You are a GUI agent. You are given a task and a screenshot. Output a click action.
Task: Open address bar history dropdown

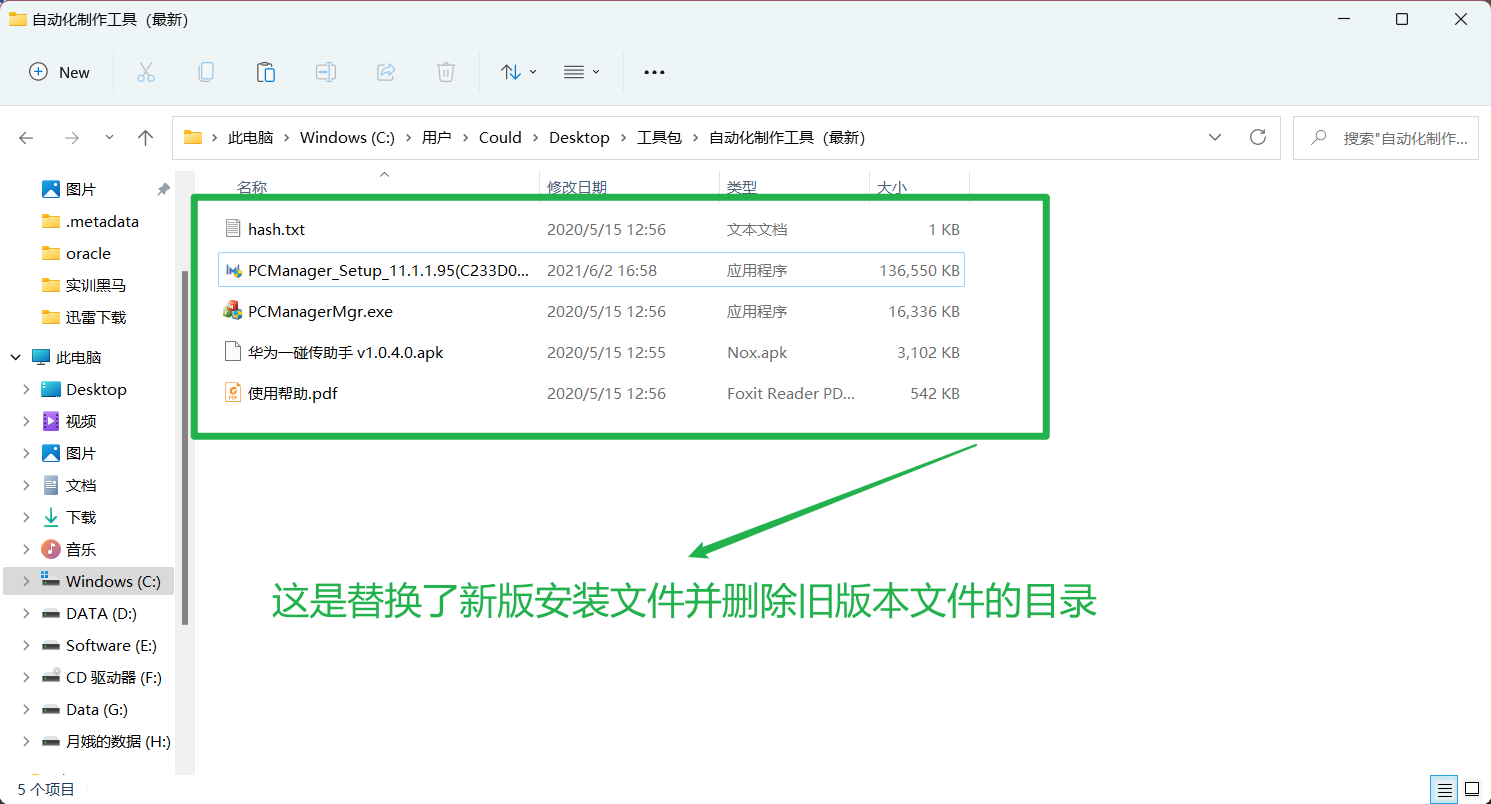(1215, 138)
